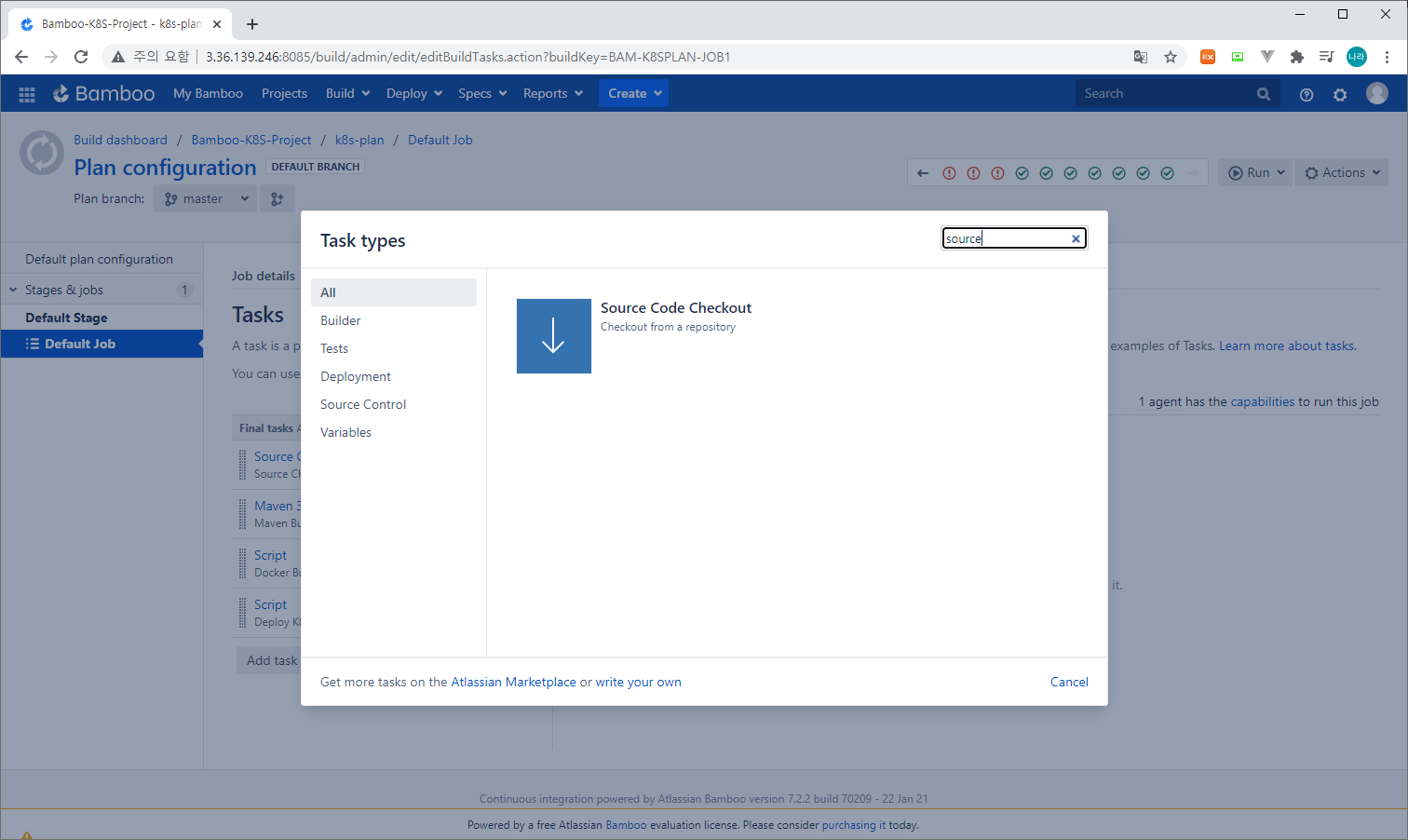Click the Bamboo logo

(x=103, y=93)
